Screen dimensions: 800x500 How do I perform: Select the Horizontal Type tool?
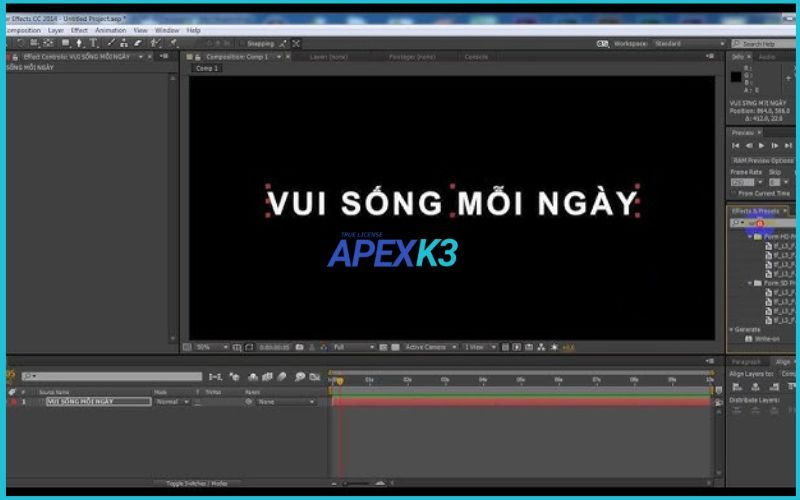pyautogui.click(x=94, y=43)
